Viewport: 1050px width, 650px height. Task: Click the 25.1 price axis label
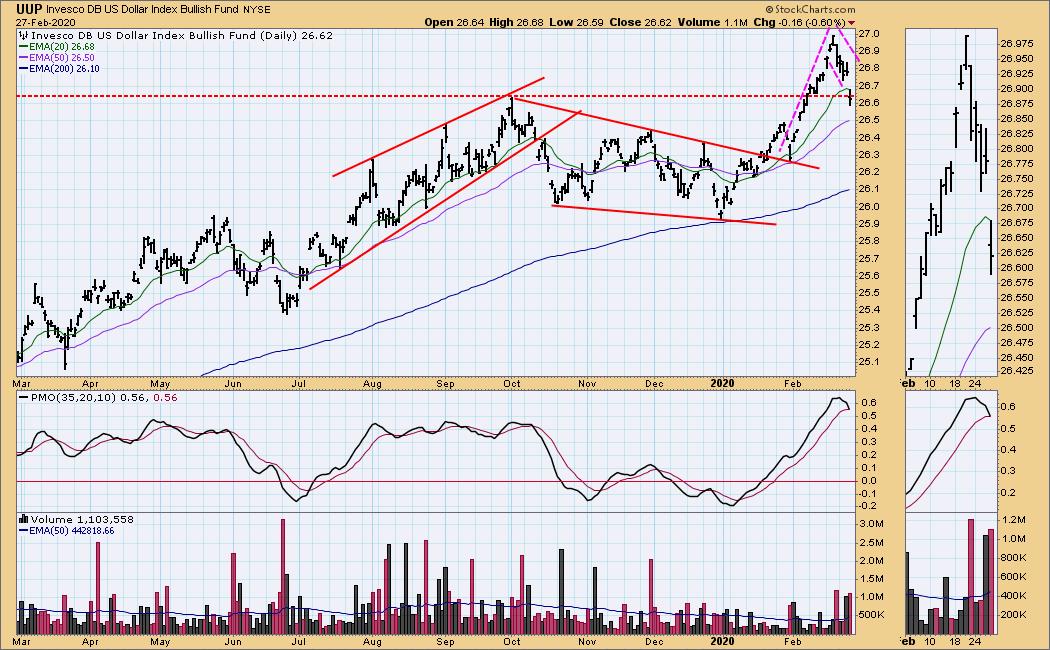pos(871,361)
